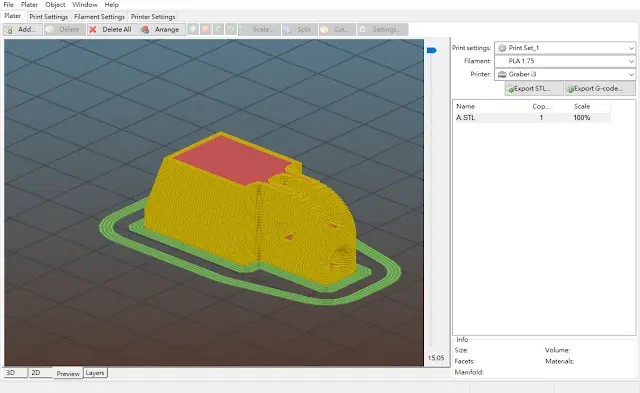Select the A.STL row in object list
The width and height of the screenshot is (640, 393).
[x=532, y=118]
